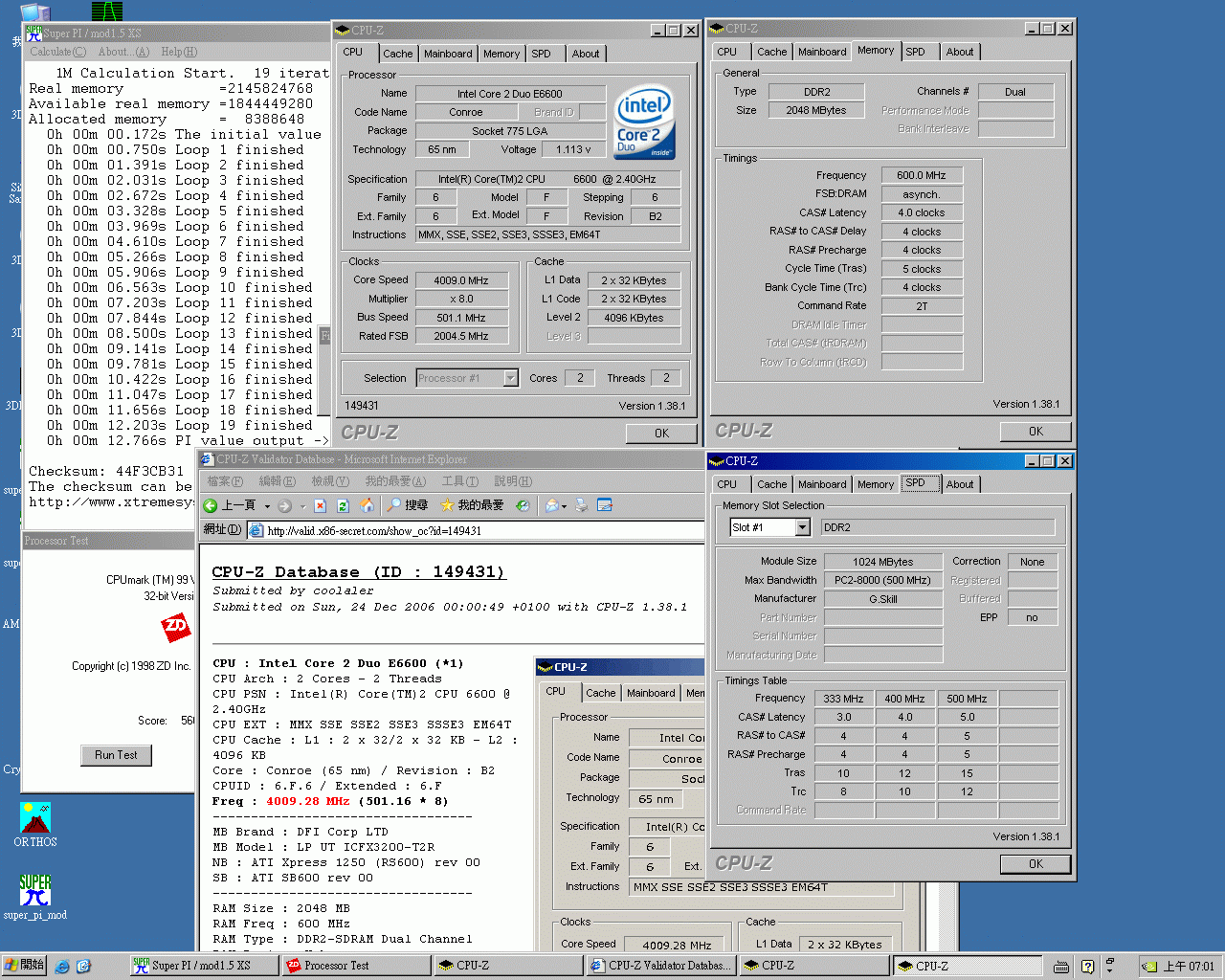Open SPD tab in CPU-Z processor window
The height and width of the screenshot is (980, 1225).
point(542,54)
